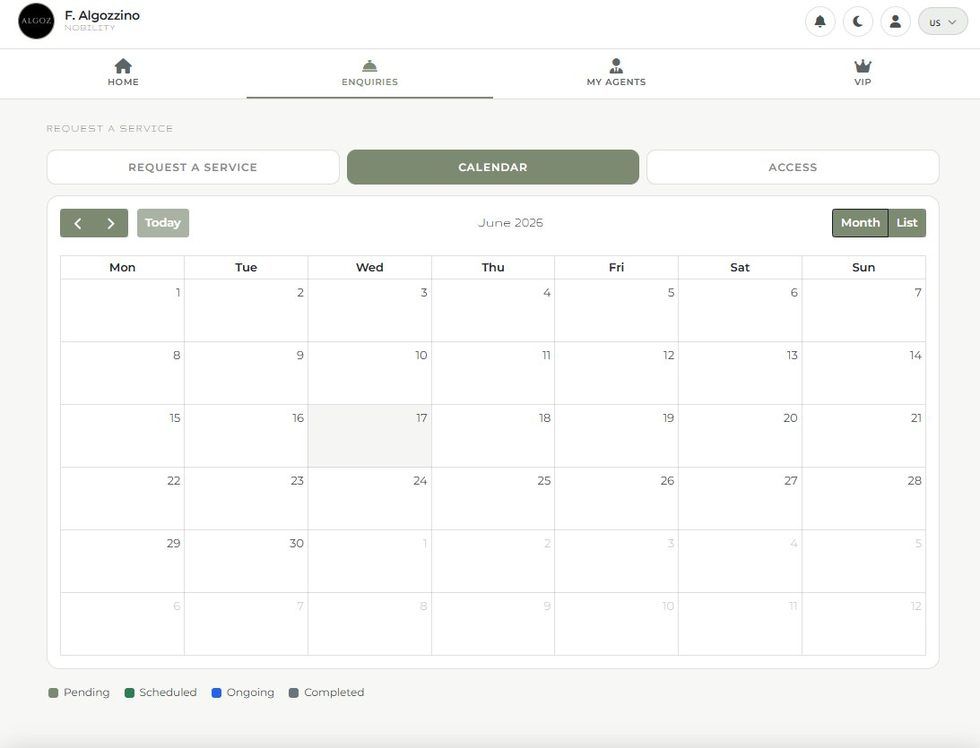
Task: Select June 10 calendar day
Action: point(369,373)
